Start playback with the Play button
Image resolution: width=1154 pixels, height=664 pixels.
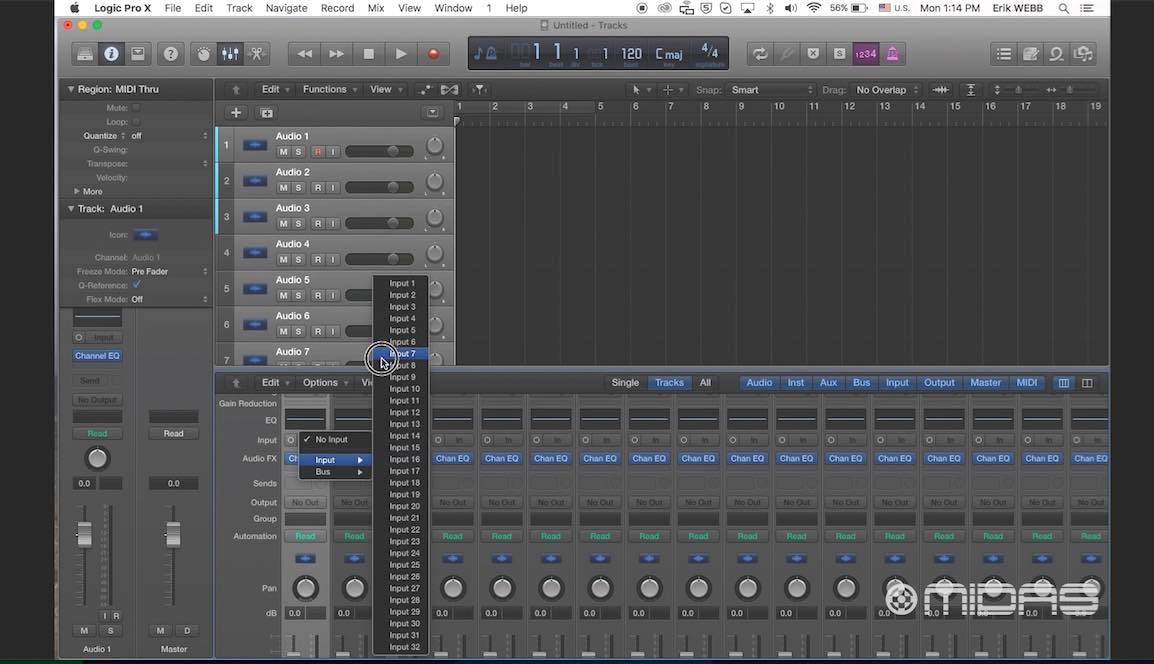pos(401,54)
